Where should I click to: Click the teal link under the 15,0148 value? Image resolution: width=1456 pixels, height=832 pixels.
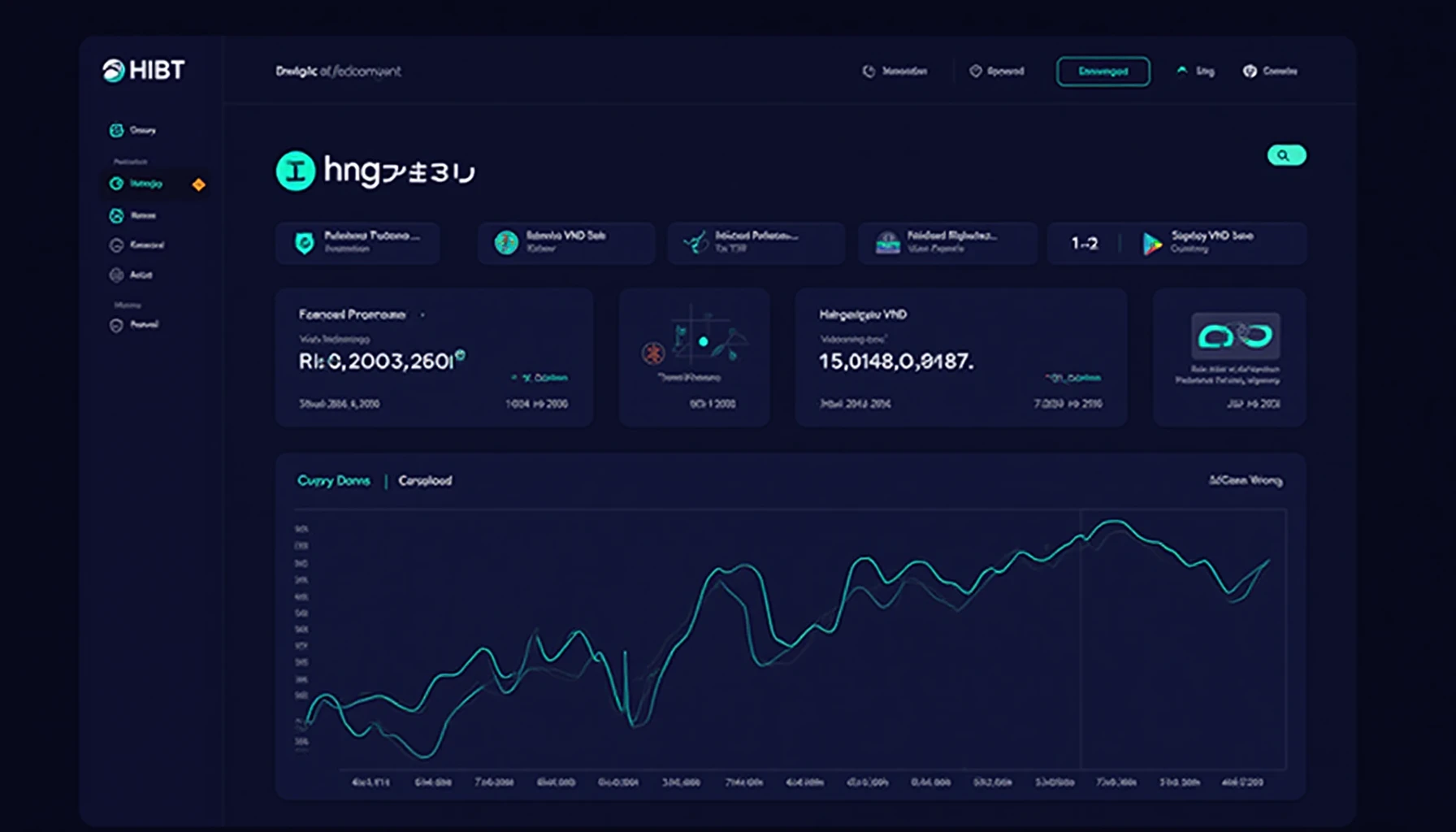click(1073, 378)
